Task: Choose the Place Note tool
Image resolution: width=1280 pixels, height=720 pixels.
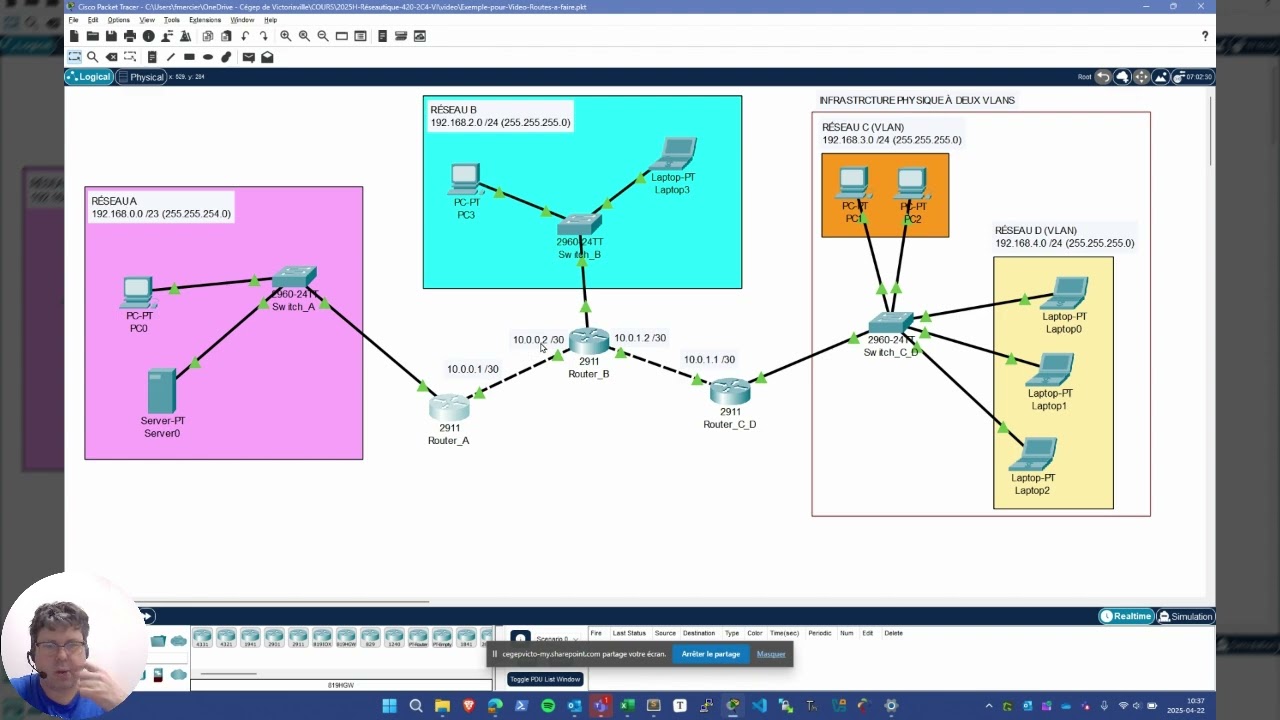Action: click(152, 57)
